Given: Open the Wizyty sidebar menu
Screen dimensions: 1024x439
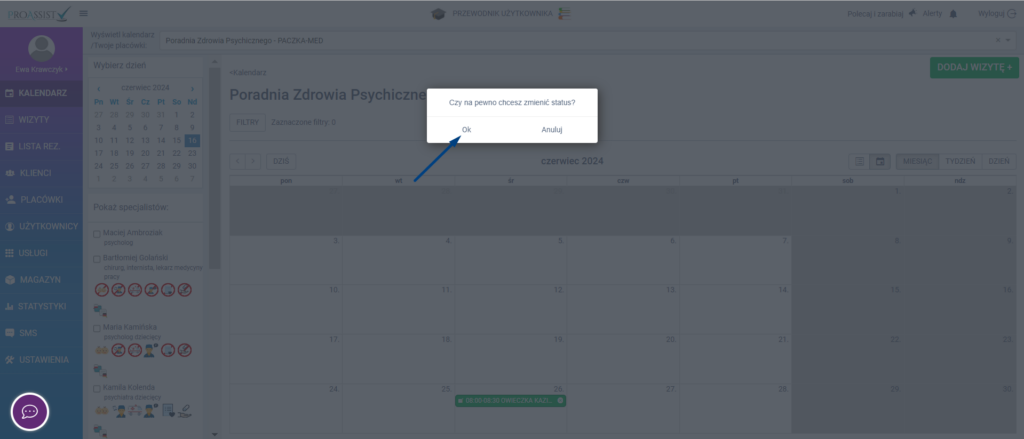Looking at the screenshot, I should click(x=41, y=120).
